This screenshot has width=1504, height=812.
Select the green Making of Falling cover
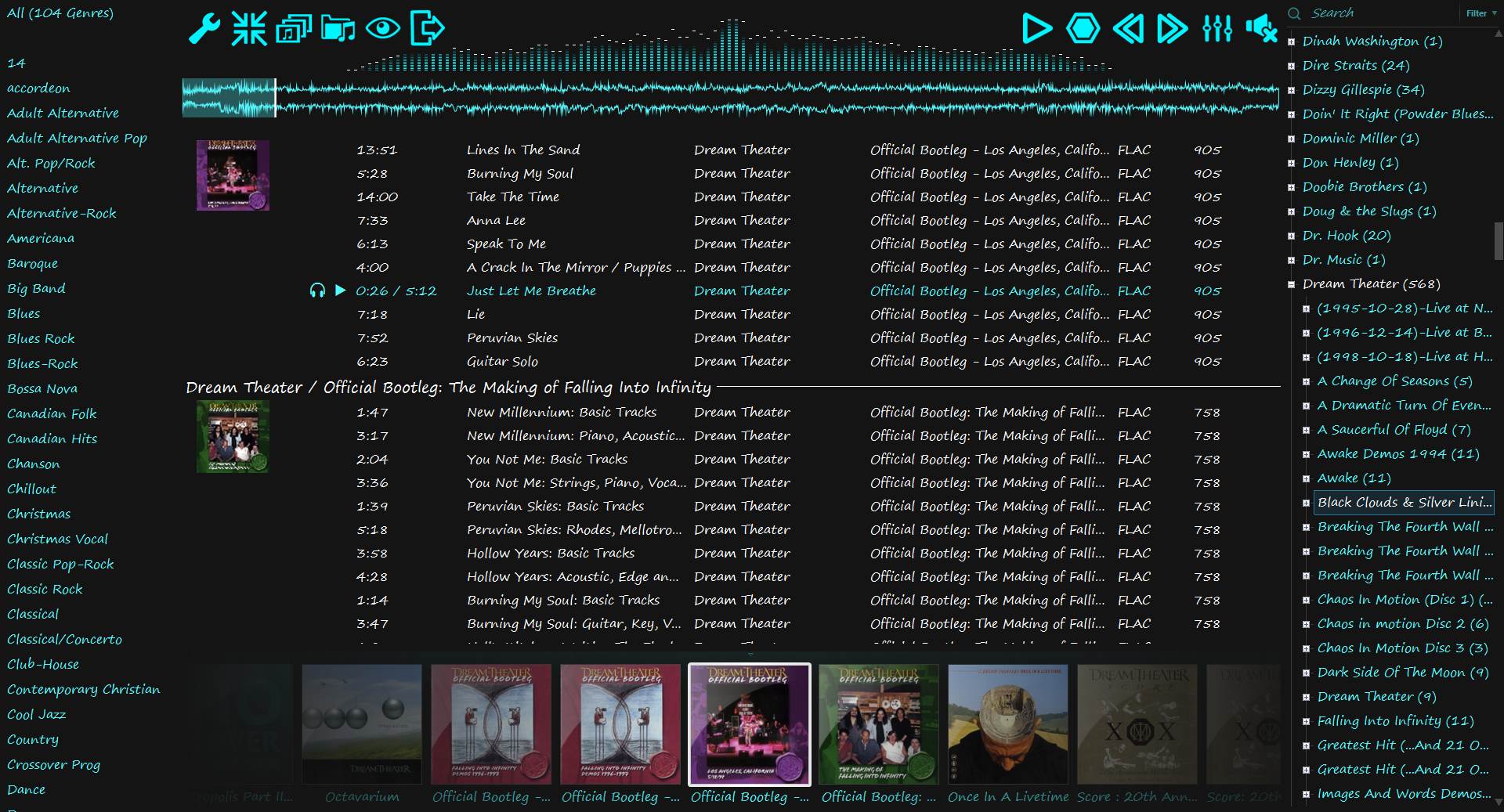pos(879,724)
